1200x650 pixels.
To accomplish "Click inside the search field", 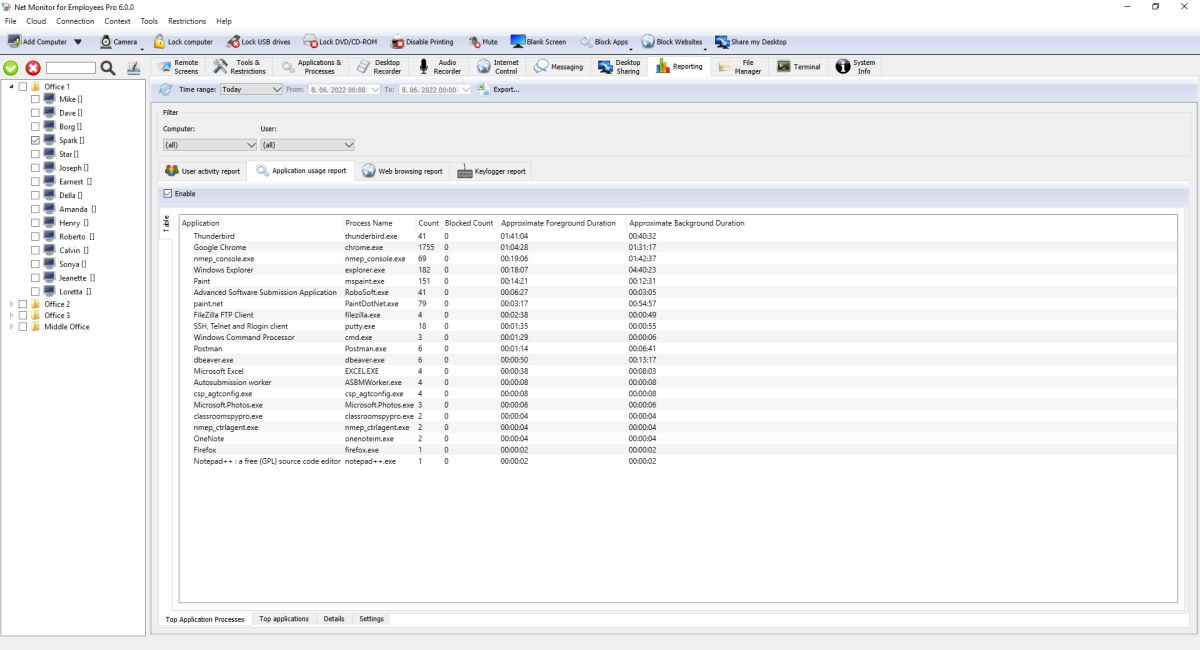I will tap(72, 69).
